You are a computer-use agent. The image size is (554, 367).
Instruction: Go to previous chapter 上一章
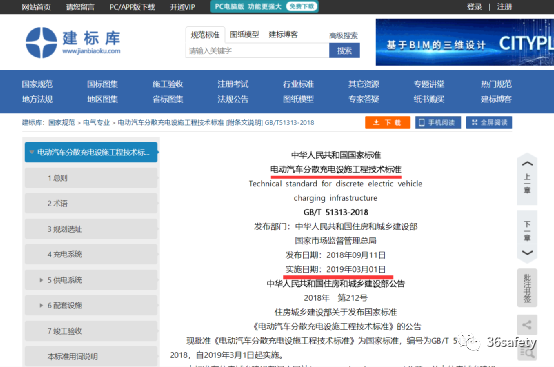[527, 179]
